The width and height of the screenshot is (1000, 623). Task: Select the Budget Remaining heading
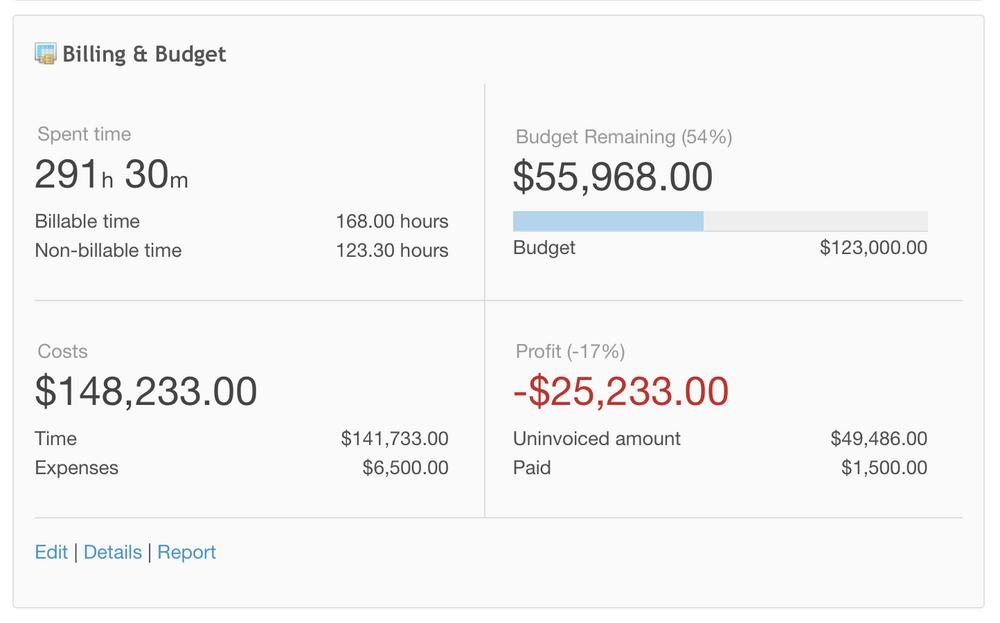pos(623,137)
